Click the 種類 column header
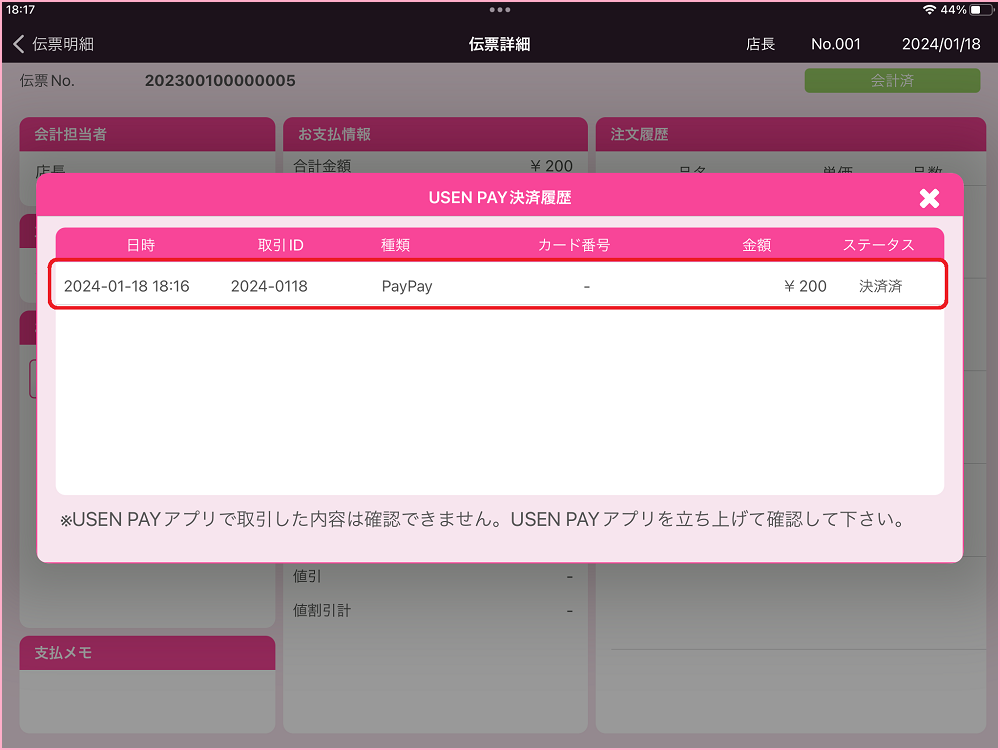This screenshot has width=1000, height=750. tap(395, 245)
